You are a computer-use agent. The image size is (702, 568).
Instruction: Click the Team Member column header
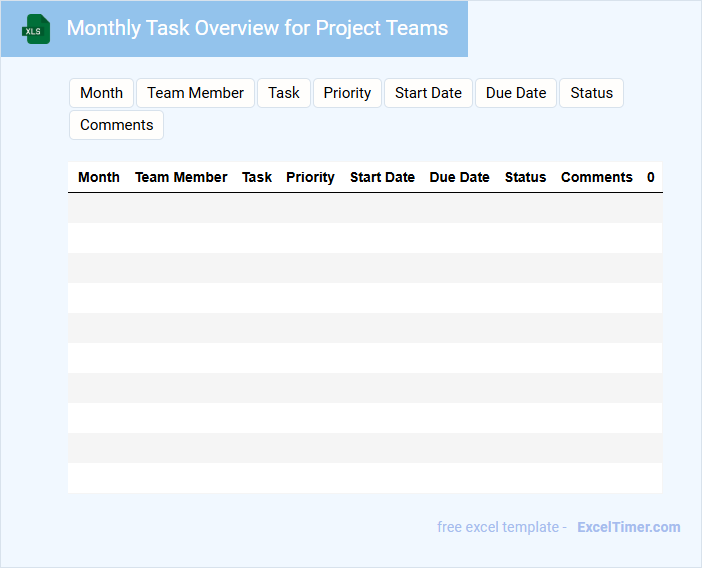coord(181,177)
